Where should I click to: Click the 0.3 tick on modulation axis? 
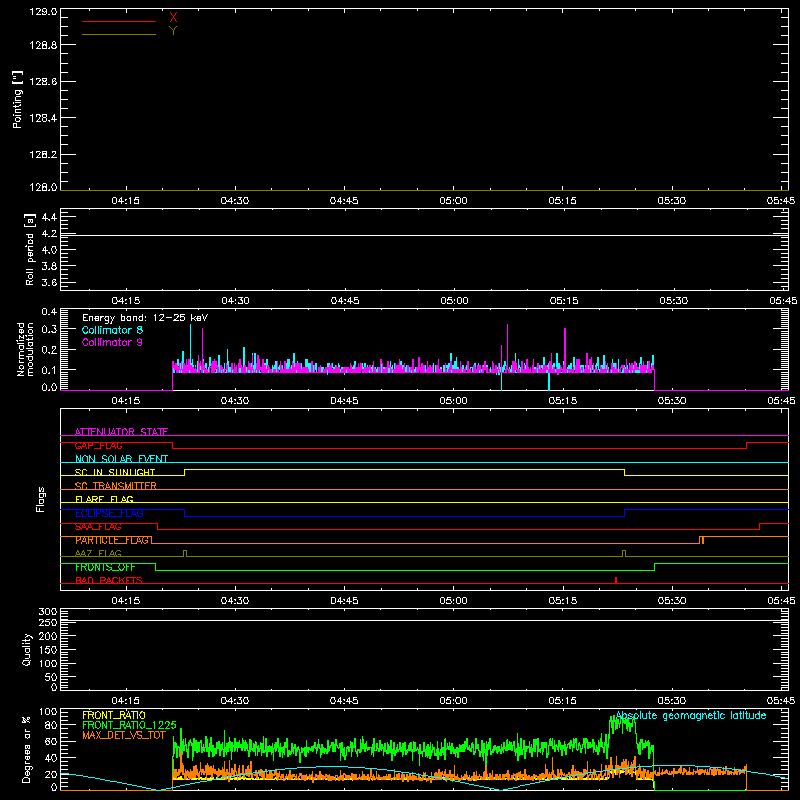point(49,329)
